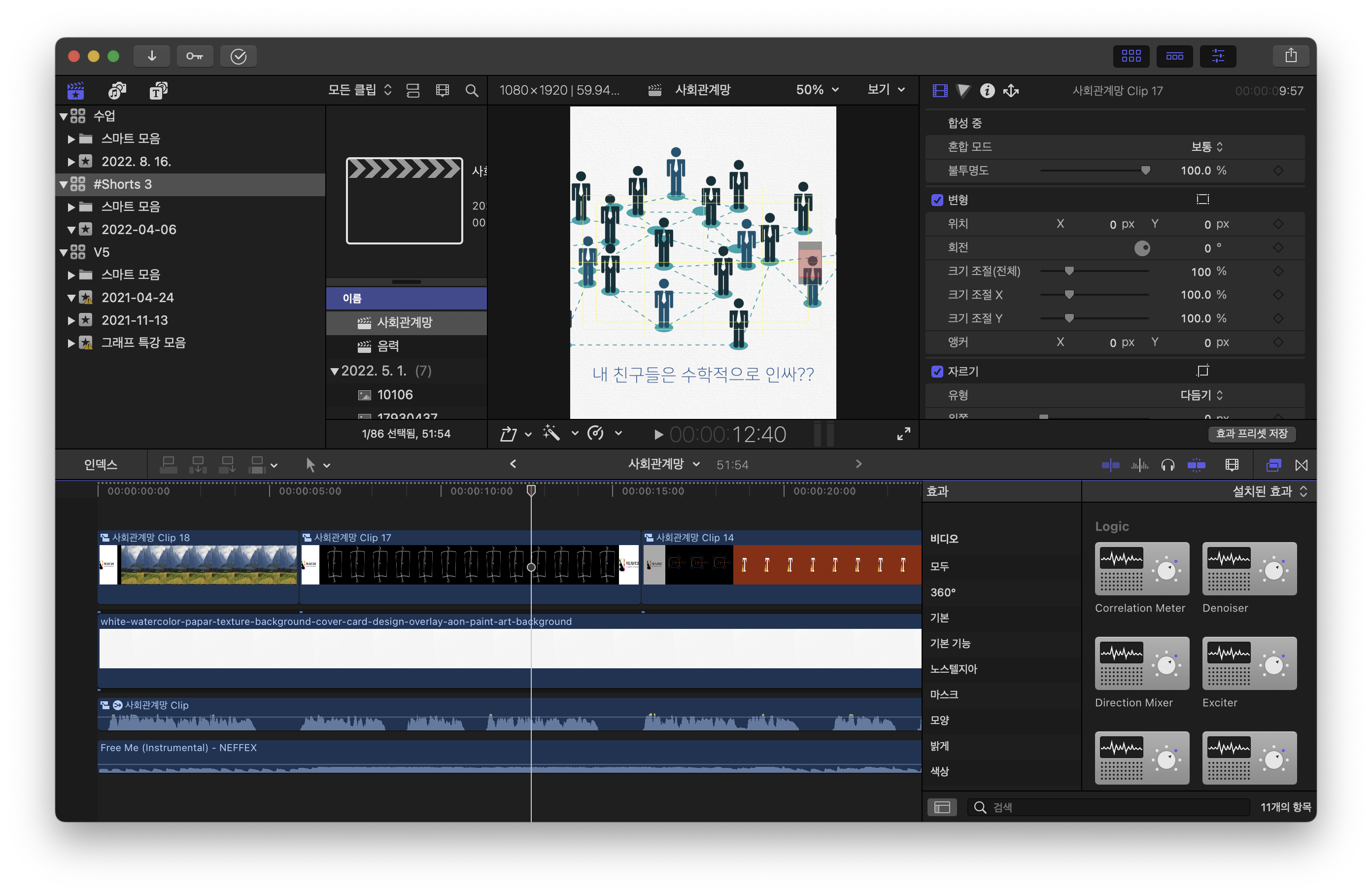Select the 마스크 effects category
The width and height of the screenshot is (1372, 895).
coord(944,694)
